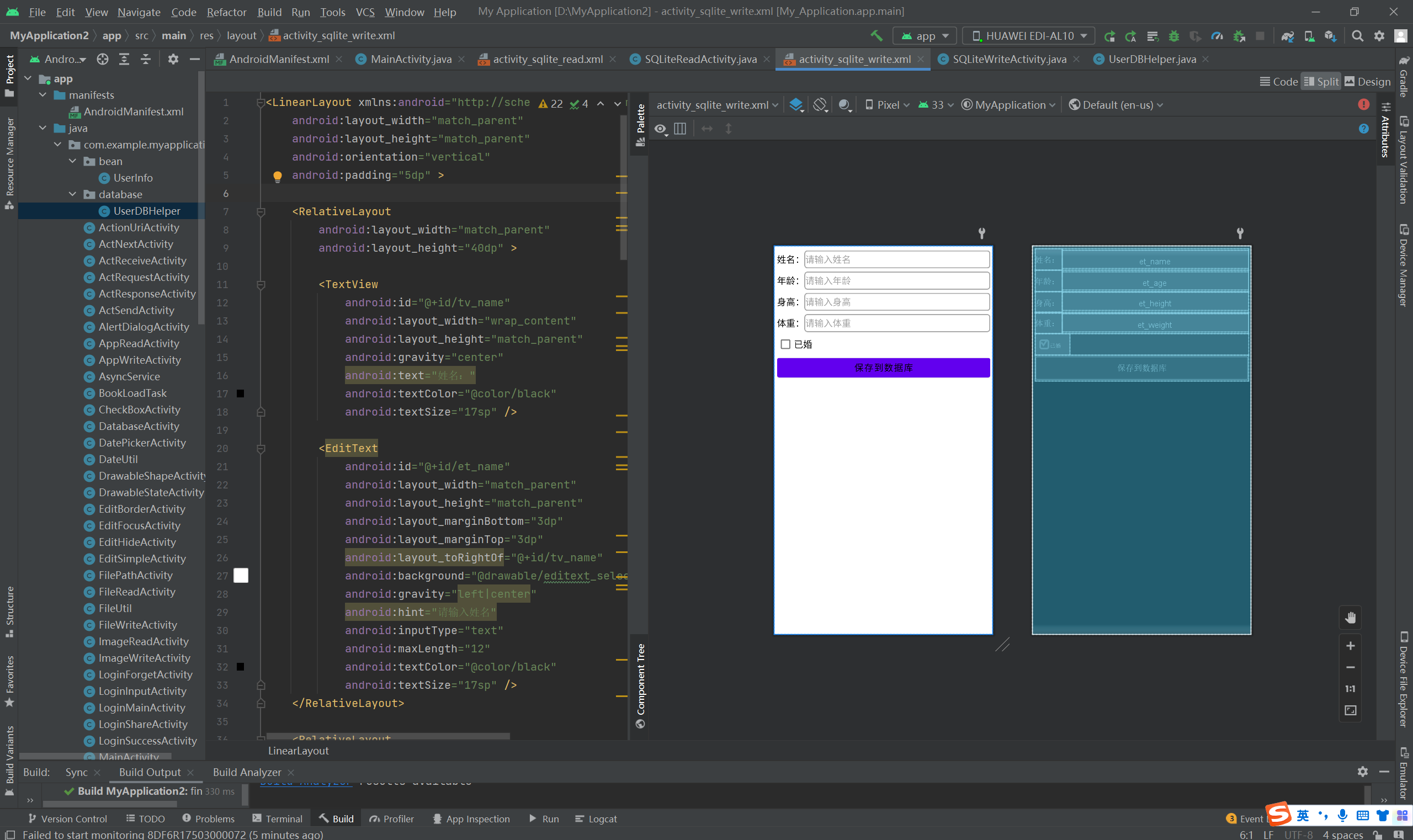Viewport: 1413px width, 840px height.
Task: Click the Search Everywhere magnifier icon
Action: point(1357,36)
